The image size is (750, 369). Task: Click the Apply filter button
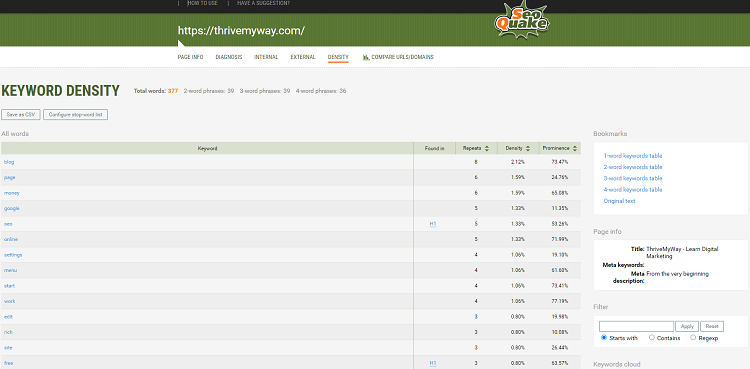tap(687, 326)
